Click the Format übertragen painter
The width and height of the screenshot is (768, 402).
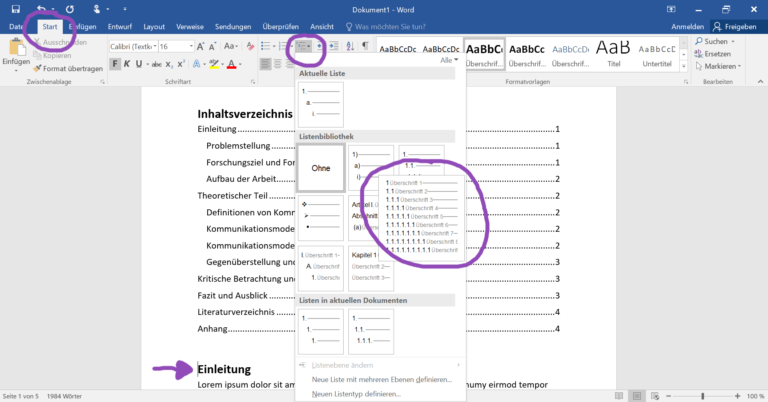71,69
